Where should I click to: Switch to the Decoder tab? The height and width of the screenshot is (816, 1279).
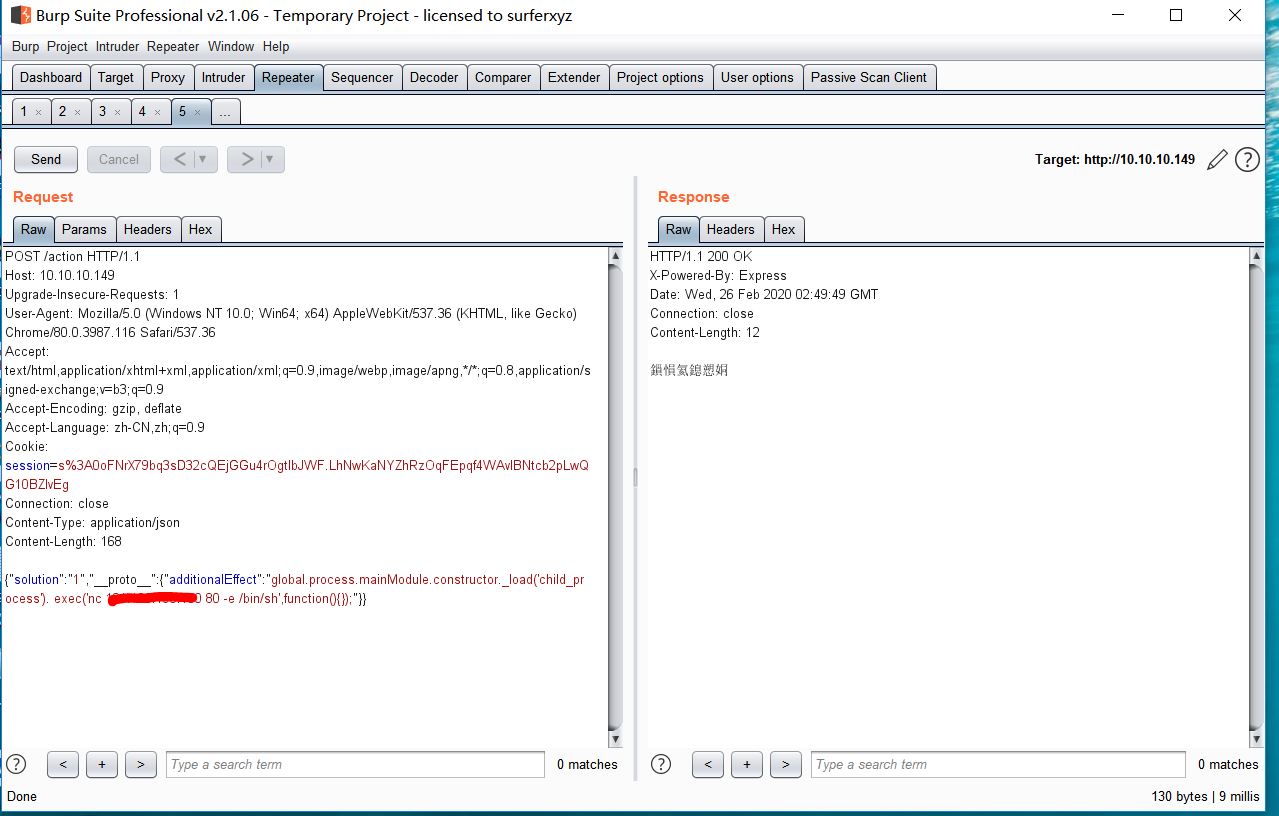pyautogui.click(x=434, y=77)
